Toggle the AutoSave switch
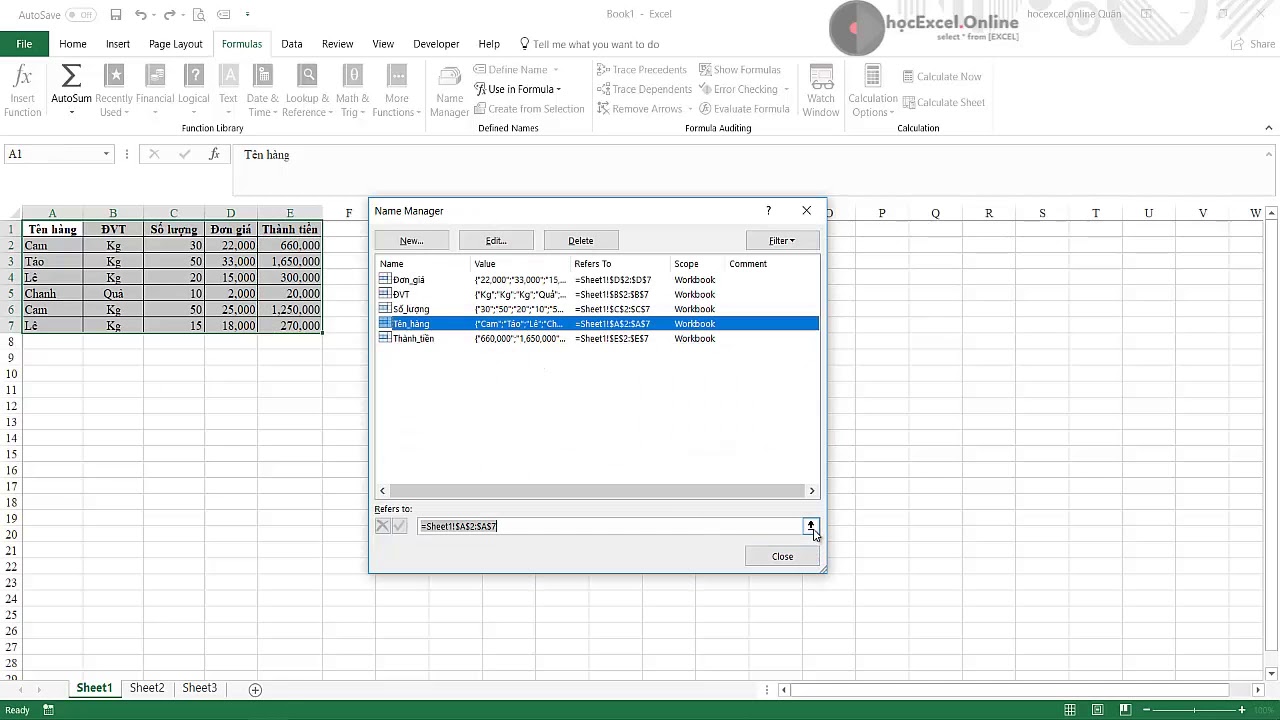 [80, 15]
